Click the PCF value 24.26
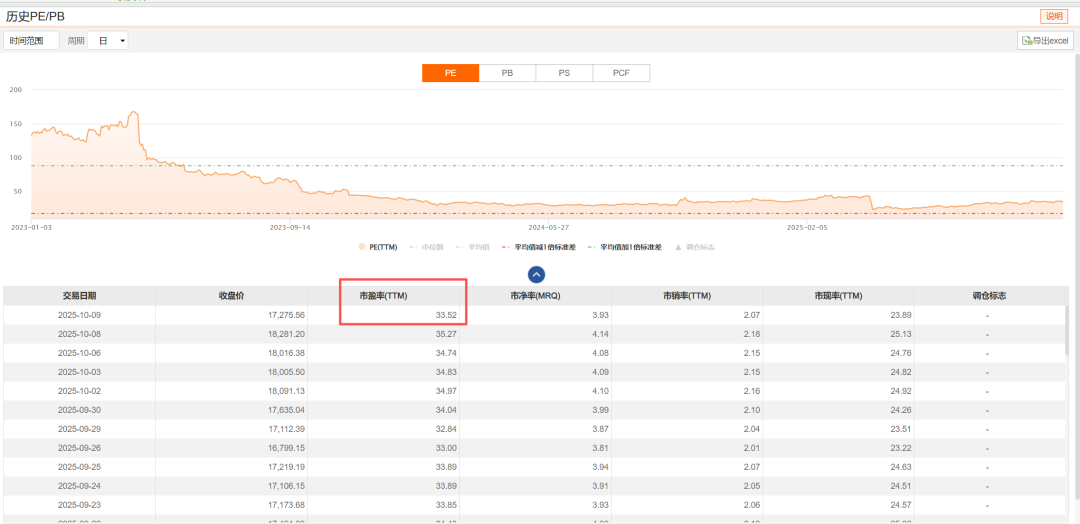The width and height of the screenshot is (1080, 524). point(901,410)
